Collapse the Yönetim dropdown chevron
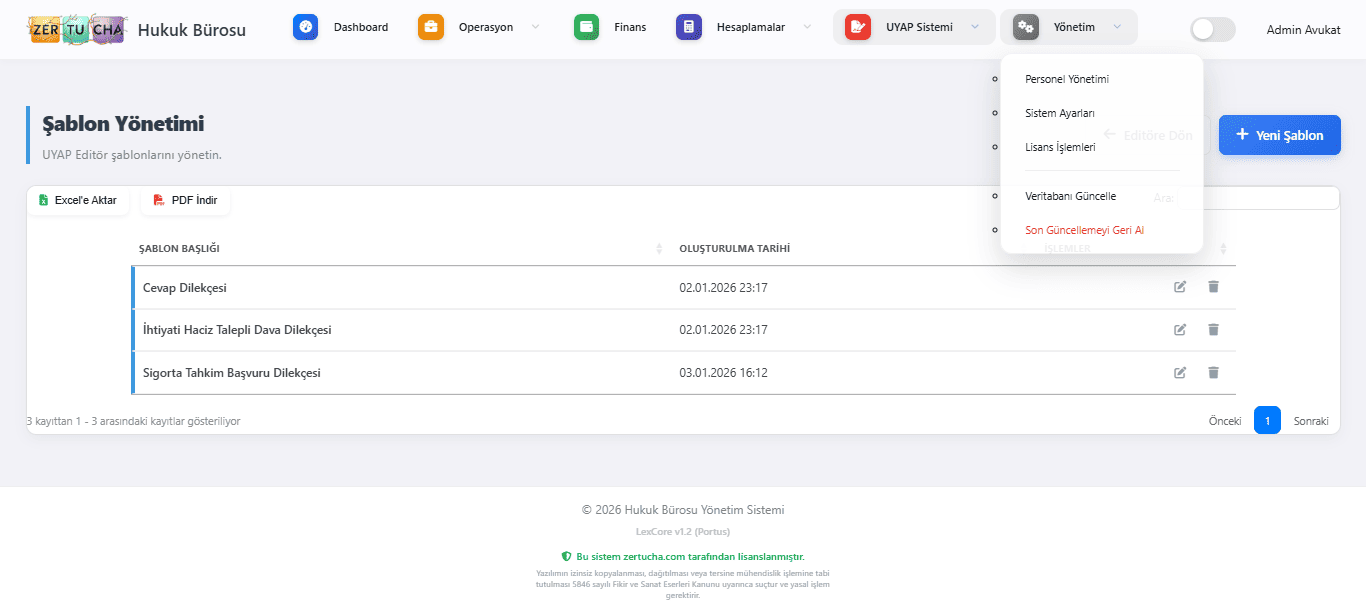 point(1117,27)
